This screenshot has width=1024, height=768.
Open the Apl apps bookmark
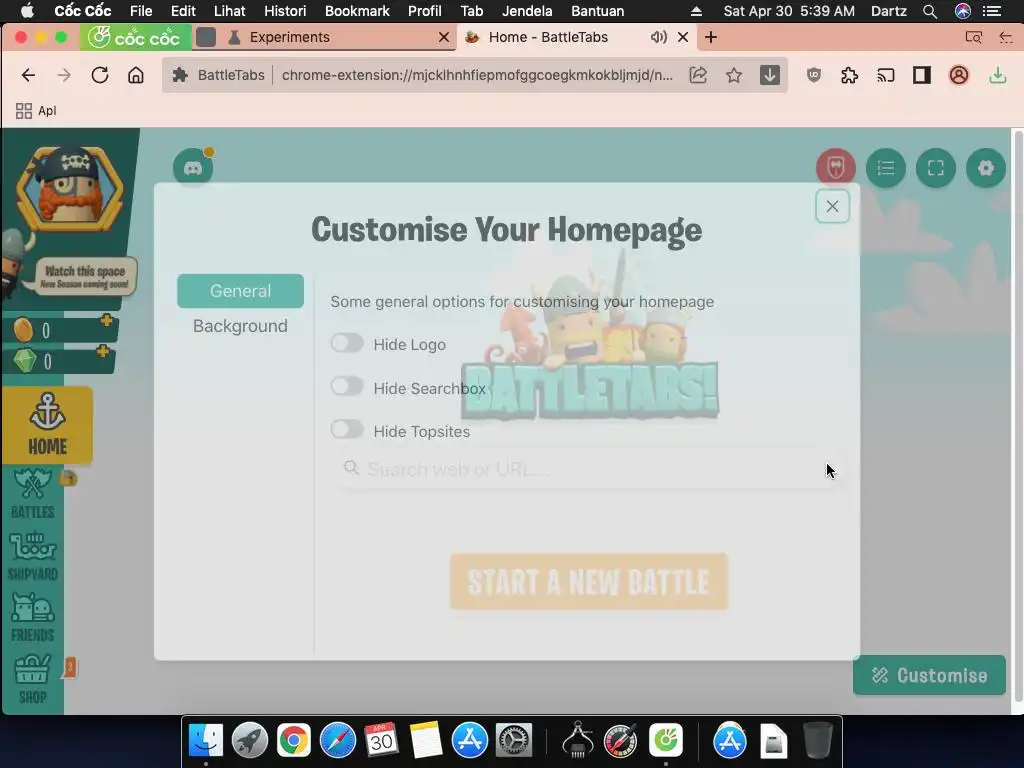[x=36, y=111]
